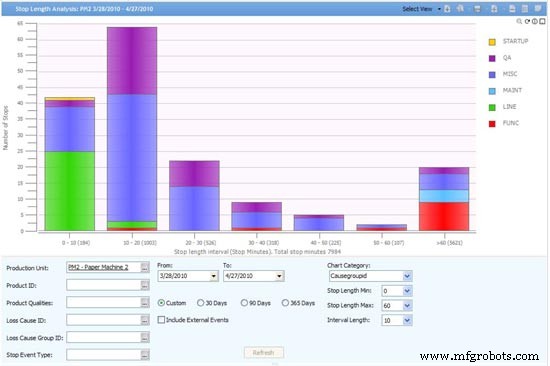Click the light blue MAINT segment of >60 bar
Viewport: 550px width, 366px height.
coord(444,196)
